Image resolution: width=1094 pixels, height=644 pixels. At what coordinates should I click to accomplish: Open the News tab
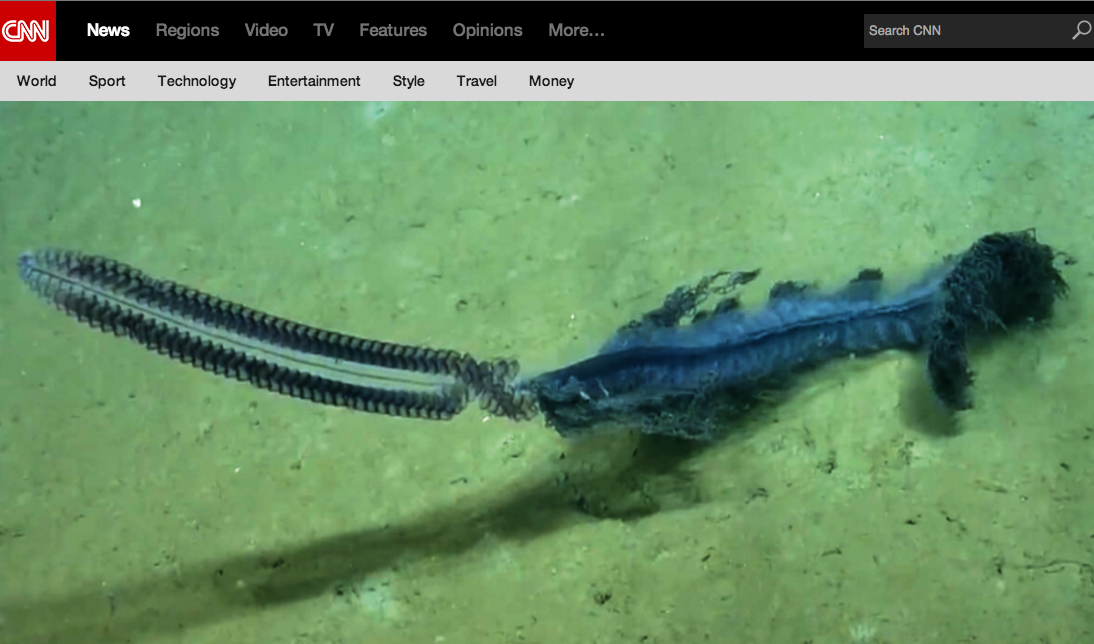108,30
